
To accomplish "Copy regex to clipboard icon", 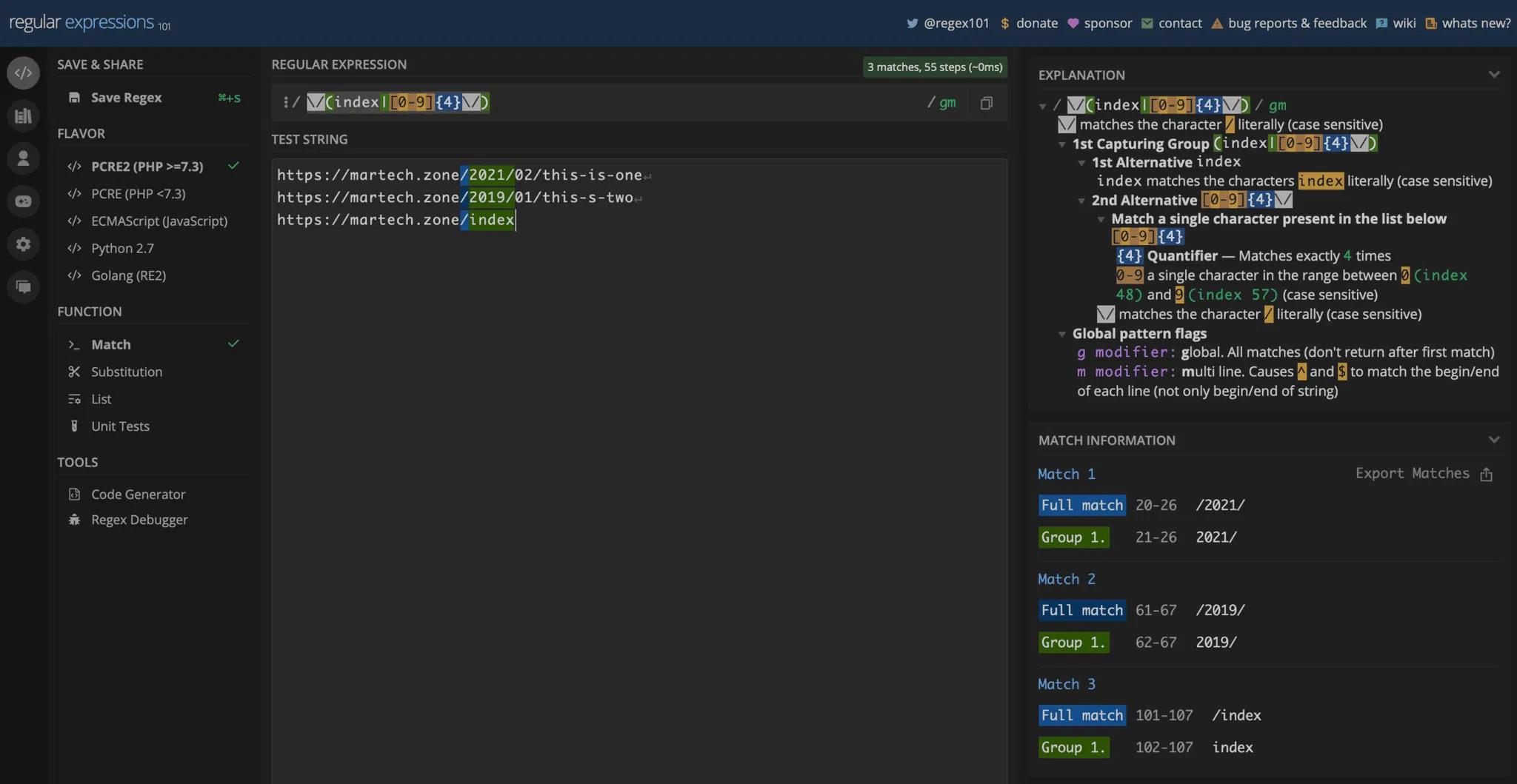I will (986, 103).
